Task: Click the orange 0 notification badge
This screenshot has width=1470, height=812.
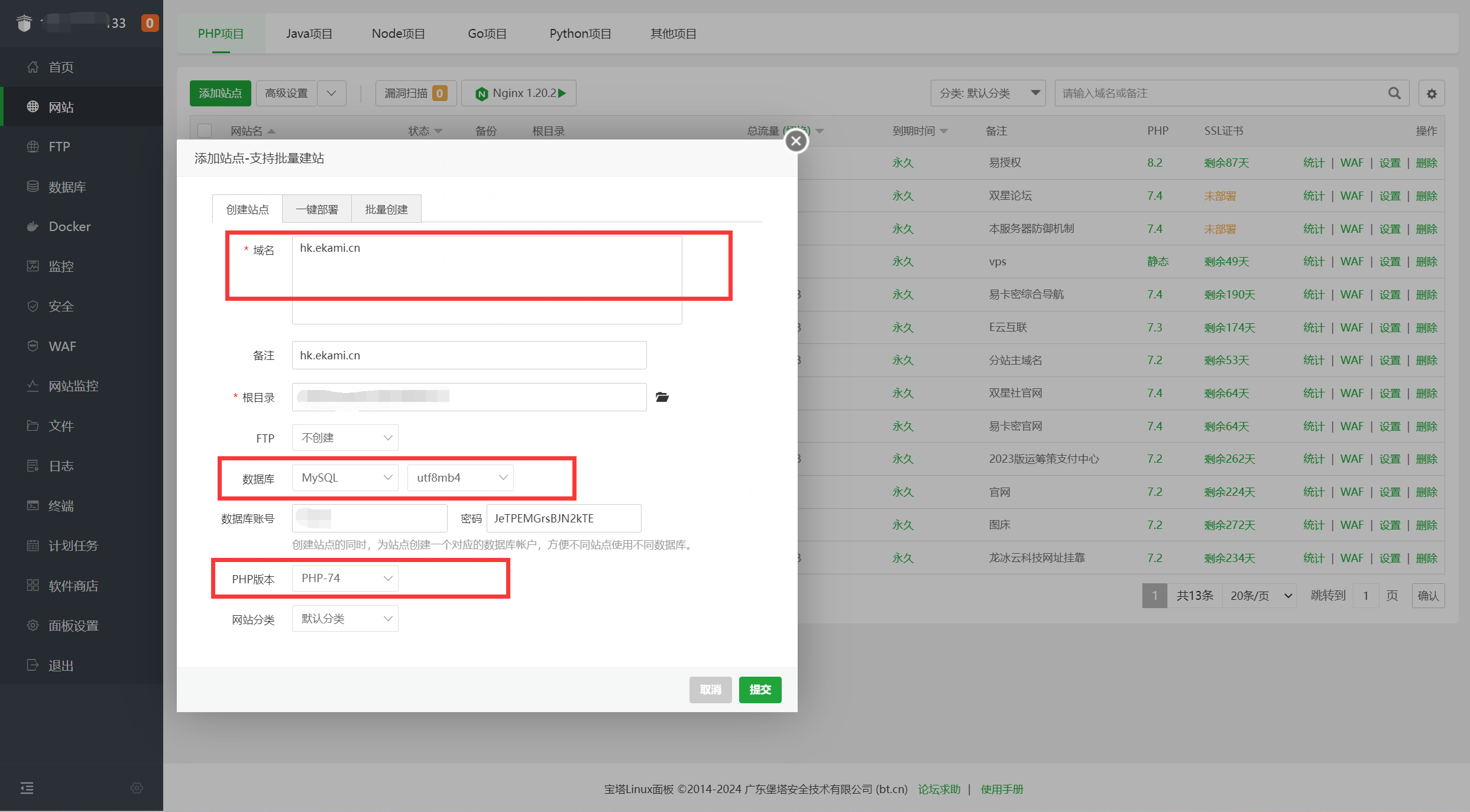Action: [150, 23]
